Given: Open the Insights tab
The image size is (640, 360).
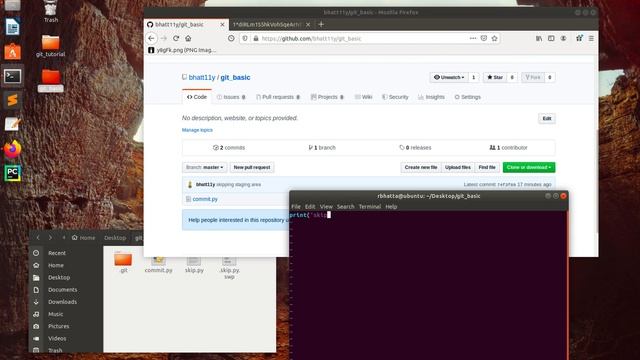Looking at the screenshot, I should [x=431, y=97].
